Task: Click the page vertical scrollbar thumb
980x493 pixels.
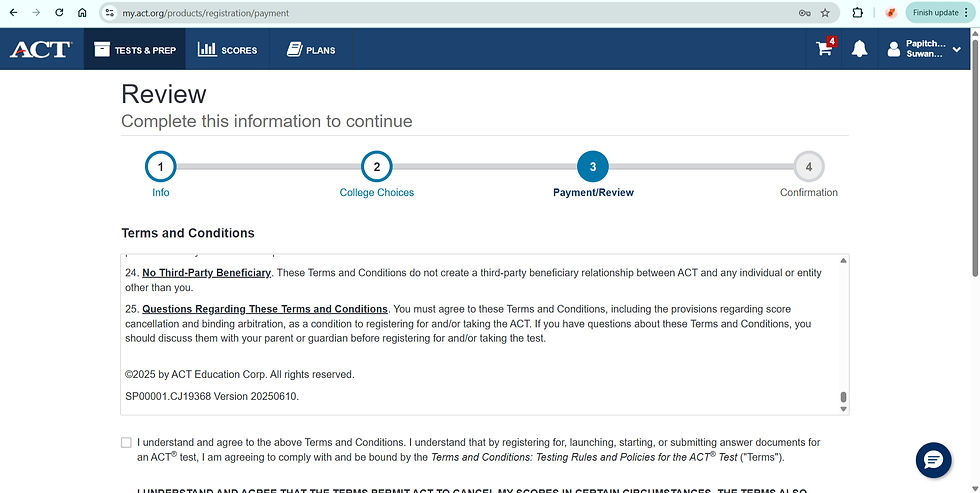Action: pyautogui.click(x=975, y=156)
